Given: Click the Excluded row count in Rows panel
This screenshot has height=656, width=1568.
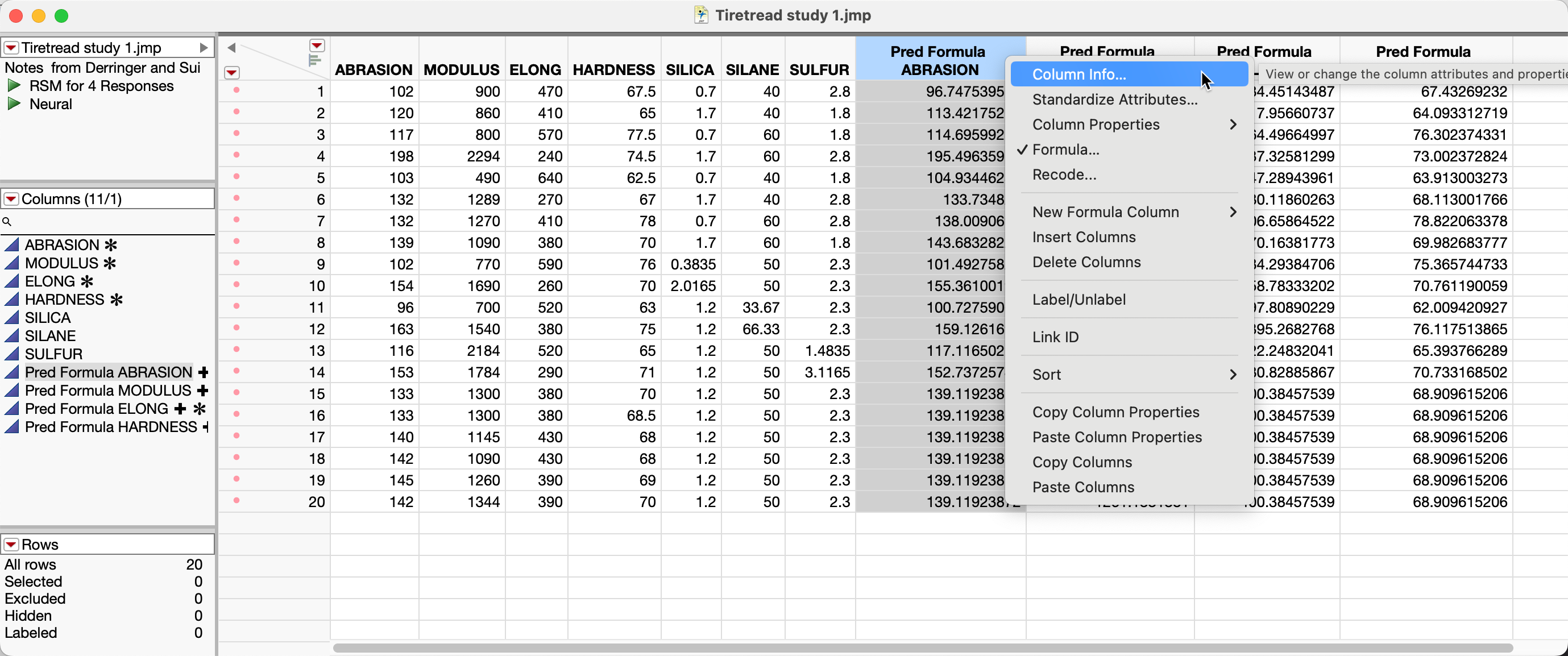Looking at the screenshot, I should tap(198, 598).
